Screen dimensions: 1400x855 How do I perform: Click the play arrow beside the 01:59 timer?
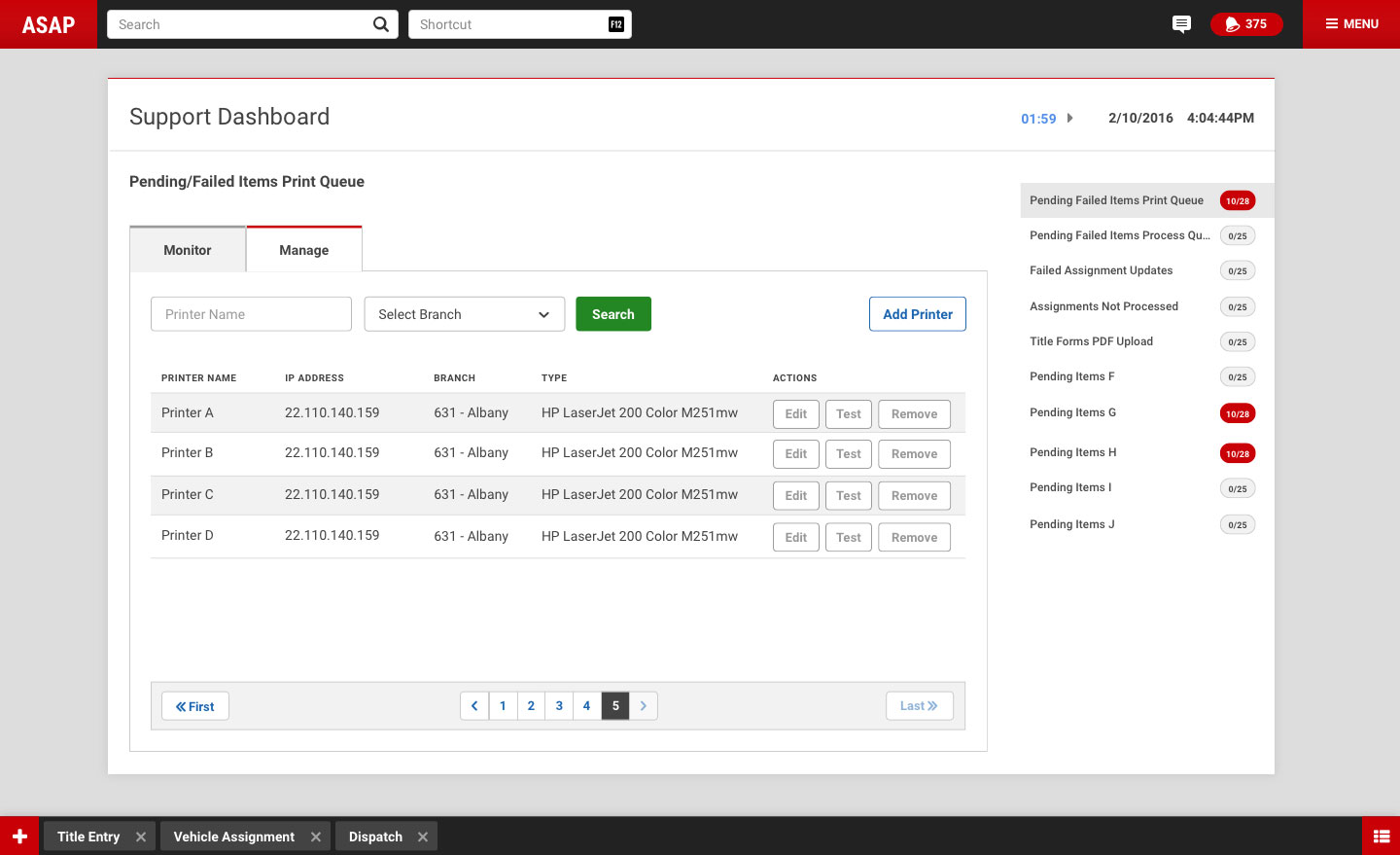[1069, 118]
